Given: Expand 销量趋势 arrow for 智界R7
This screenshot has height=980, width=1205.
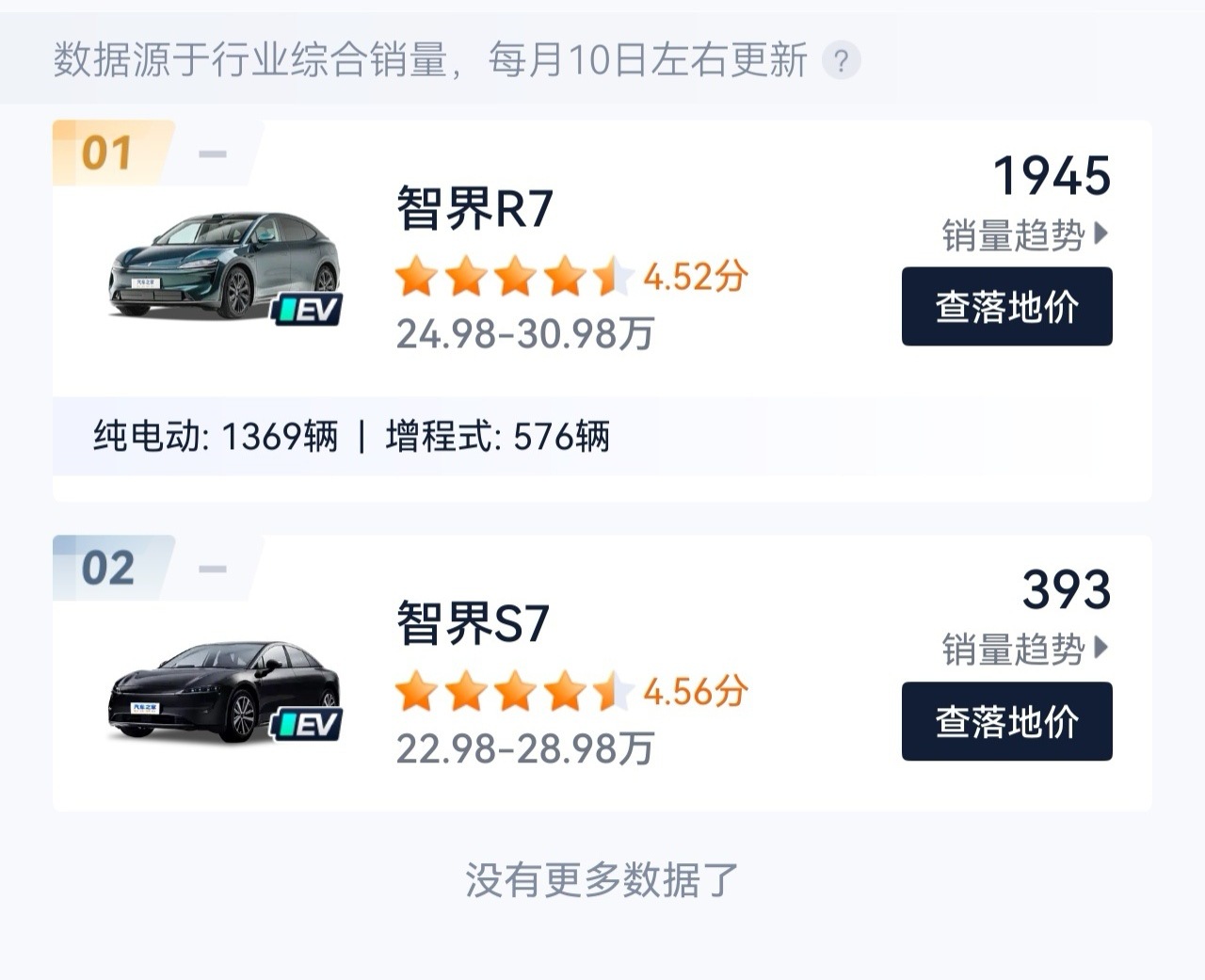Looking at the screenshot, I should [1102, 233].
